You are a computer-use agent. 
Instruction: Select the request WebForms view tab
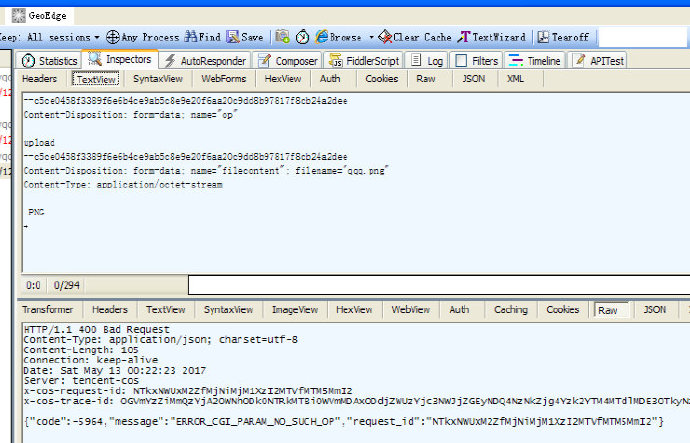point(223,78)
